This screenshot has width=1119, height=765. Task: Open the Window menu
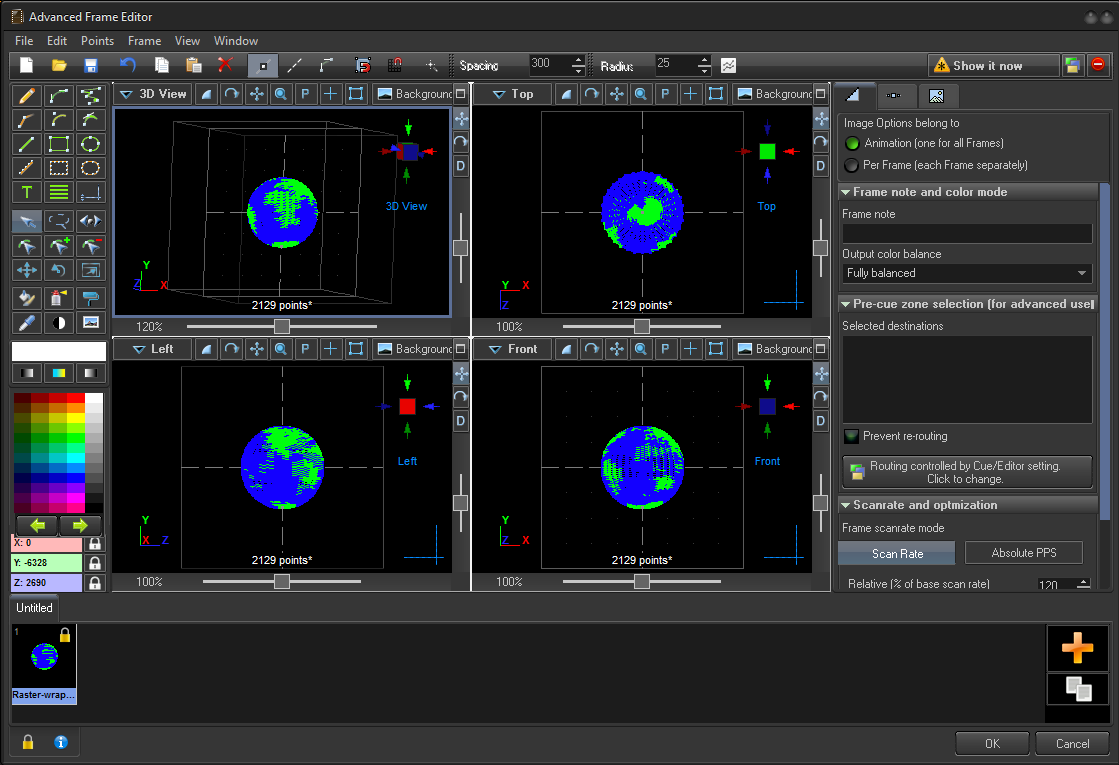pyautogui.click(x=236, y=41)
